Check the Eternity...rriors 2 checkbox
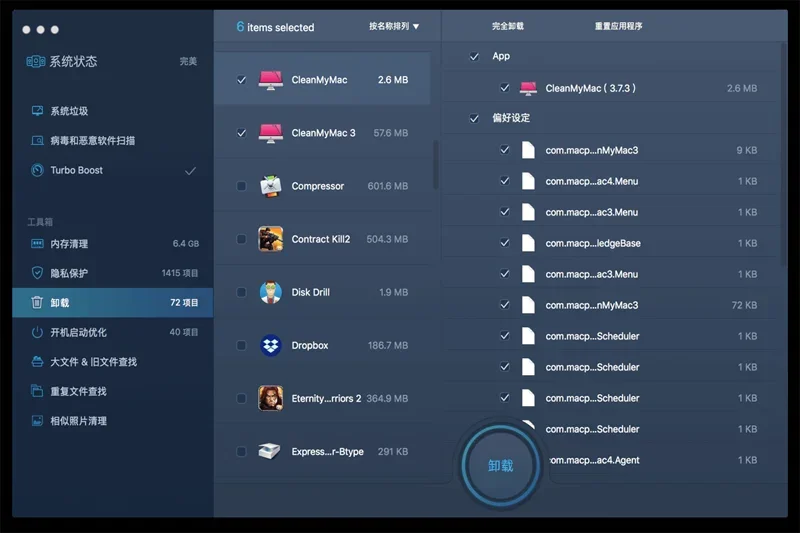The height and width of the screenshot is (533, 800). click(241, 398)
